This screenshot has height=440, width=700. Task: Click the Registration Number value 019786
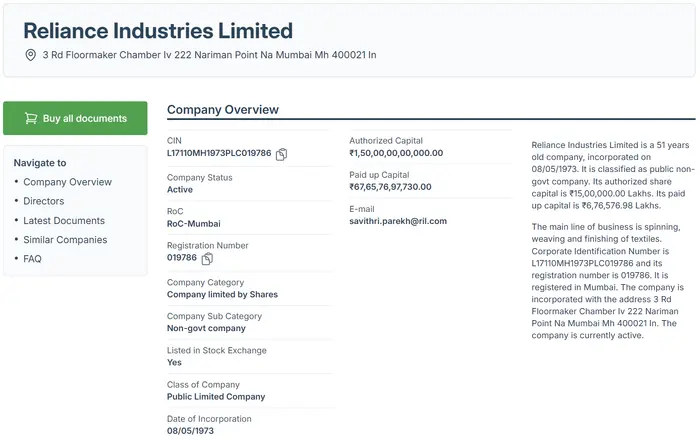pyautogui.click(x=182, y=257)
